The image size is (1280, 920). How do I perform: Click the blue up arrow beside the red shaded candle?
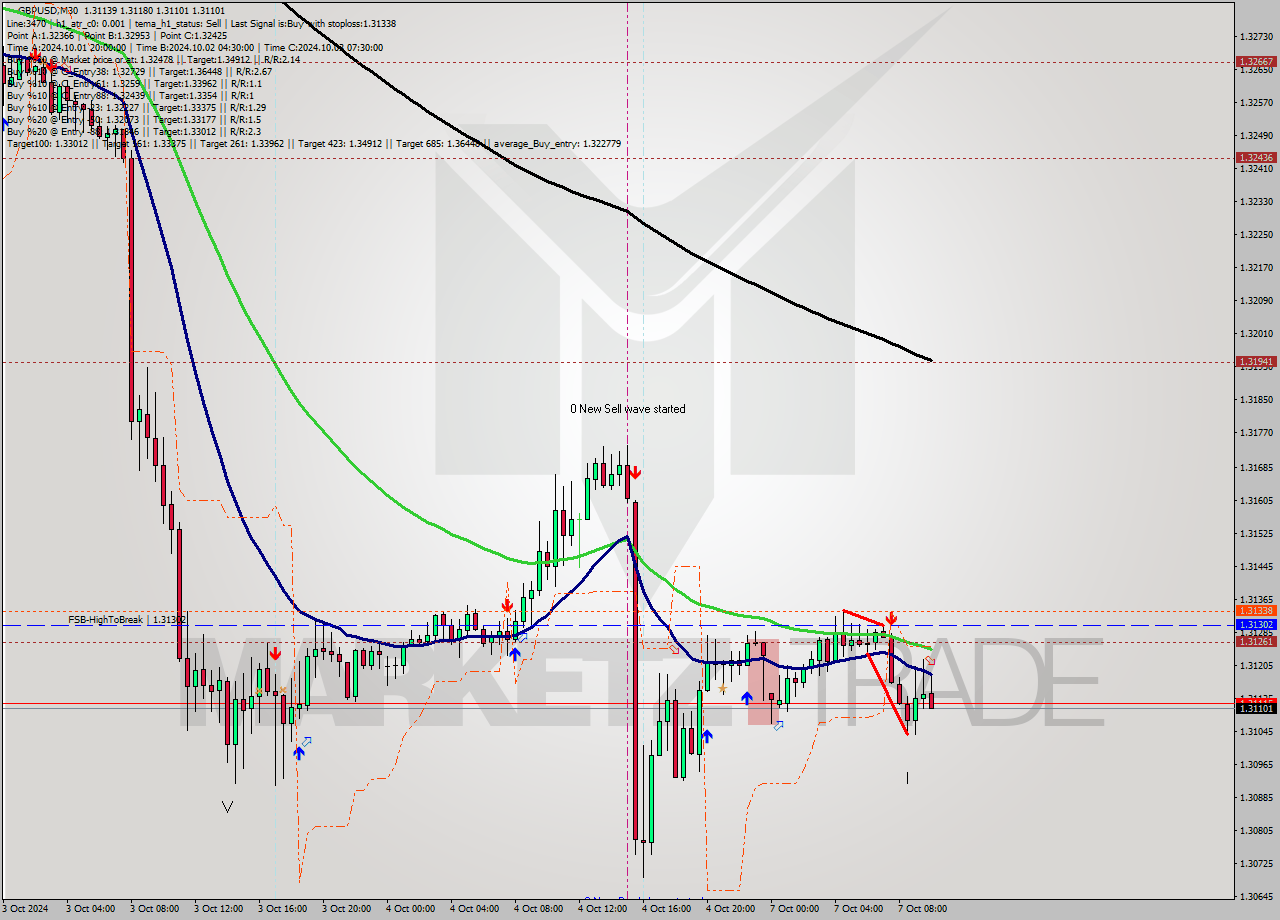click(x=747, y=698)
